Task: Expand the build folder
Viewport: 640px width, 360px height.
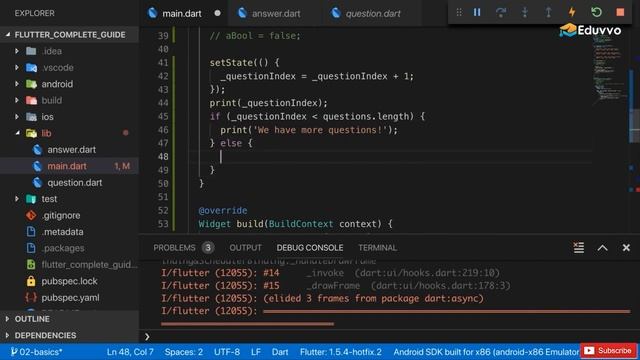Action: tap(17, 100)
